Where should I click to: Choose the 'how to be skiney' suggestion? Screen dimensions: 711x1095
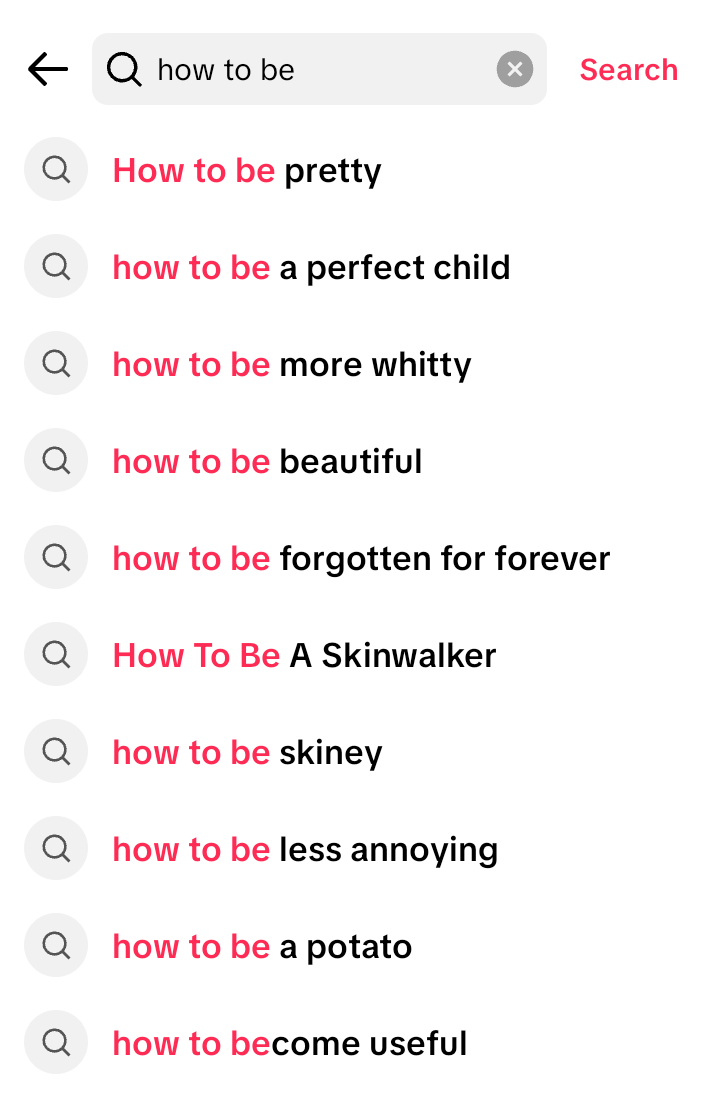(x=247, y=753)
